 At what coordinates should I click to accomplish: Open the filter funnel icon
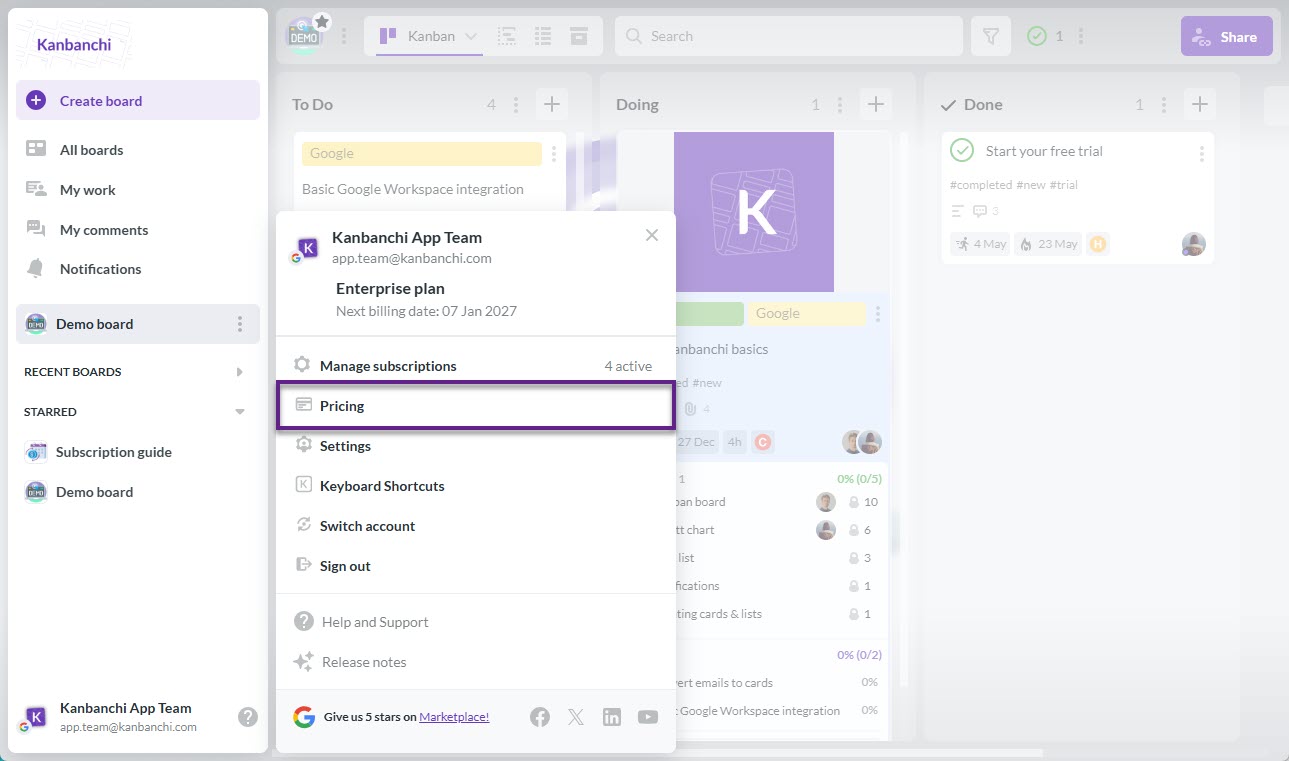tap(991, 36)
